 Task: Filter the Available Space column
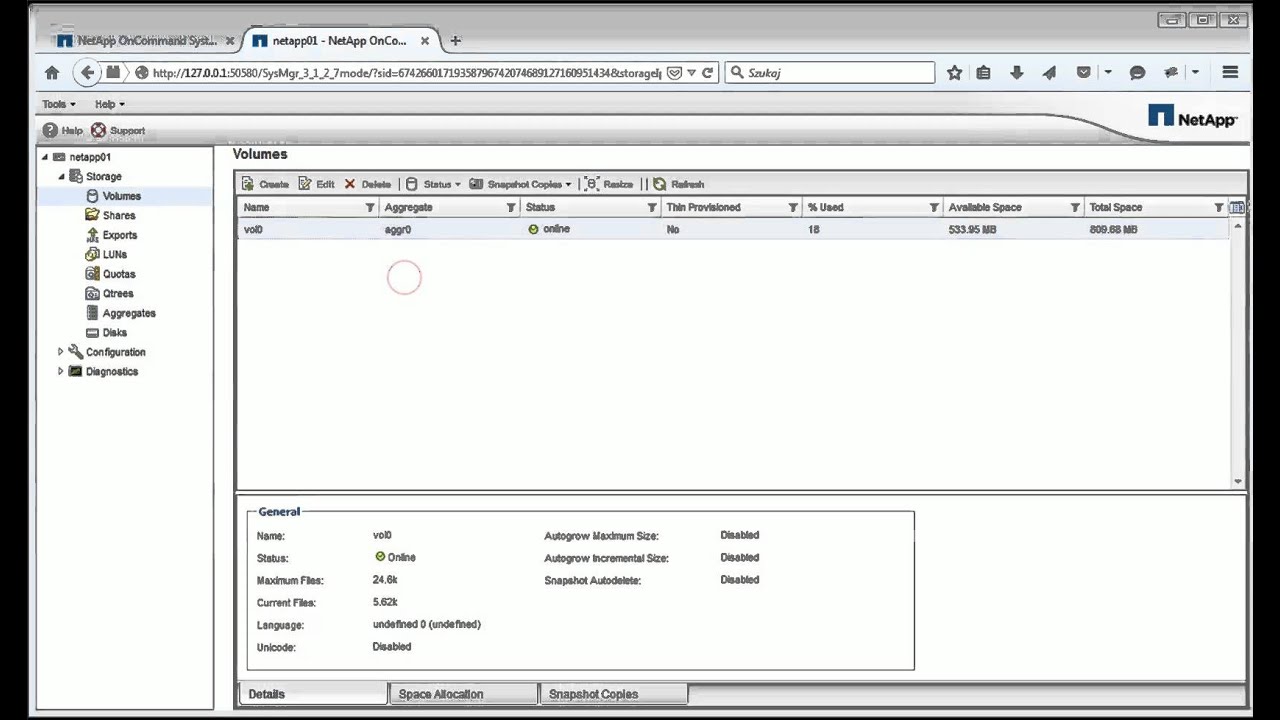[1075, 207]
